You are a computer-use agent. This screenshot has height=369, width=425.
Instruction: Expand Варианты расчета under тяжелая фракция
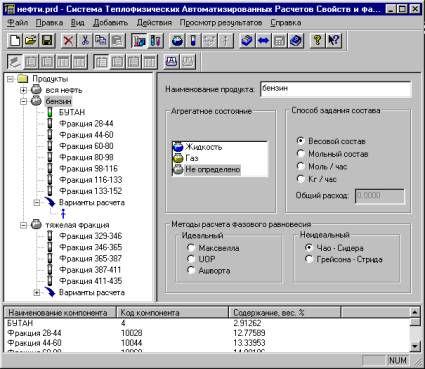[37, 293]
